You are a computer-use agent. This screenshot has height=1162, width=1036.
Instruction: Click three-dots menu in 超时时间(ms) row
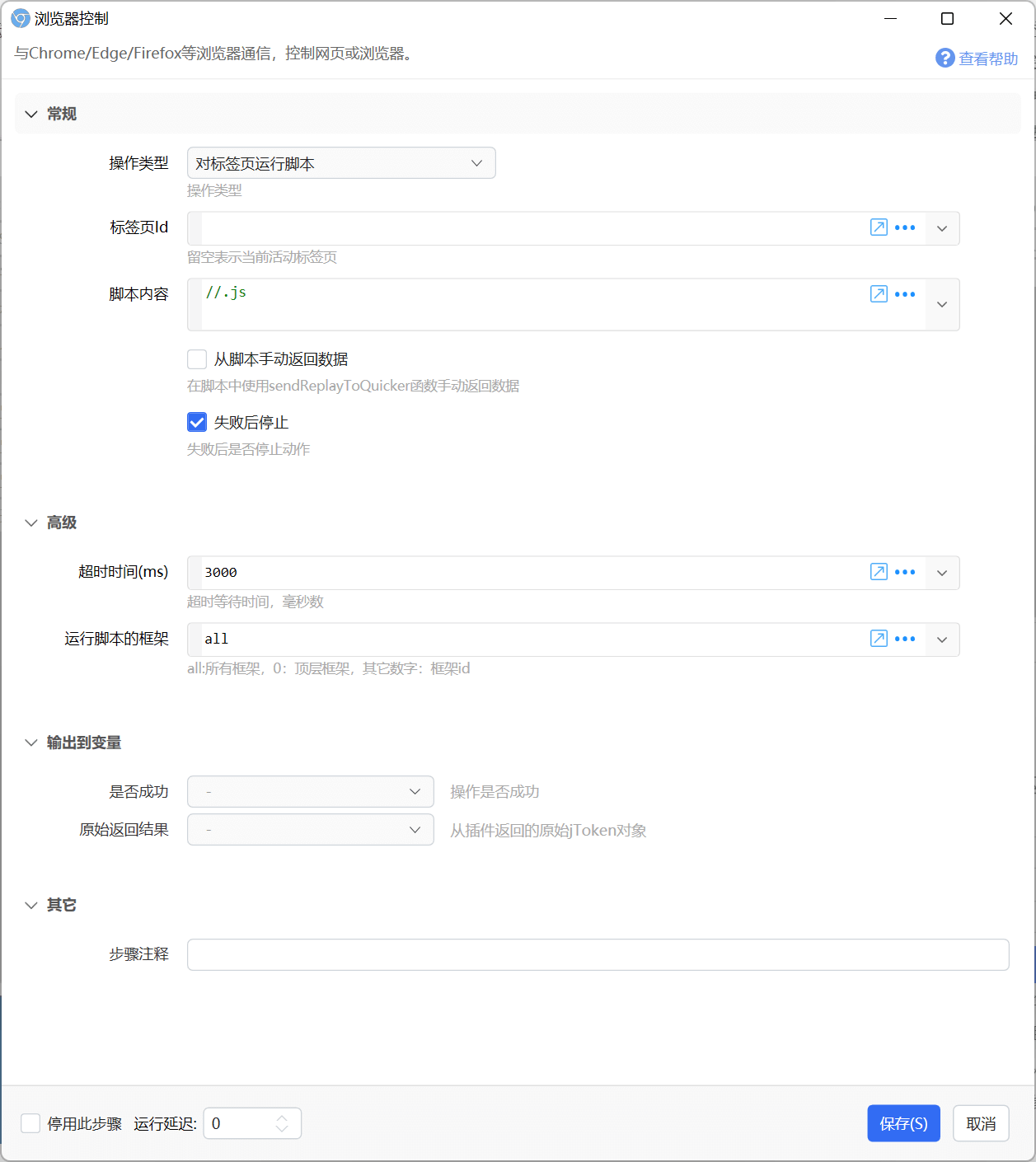pyautogui.click(x=905, y=572)
